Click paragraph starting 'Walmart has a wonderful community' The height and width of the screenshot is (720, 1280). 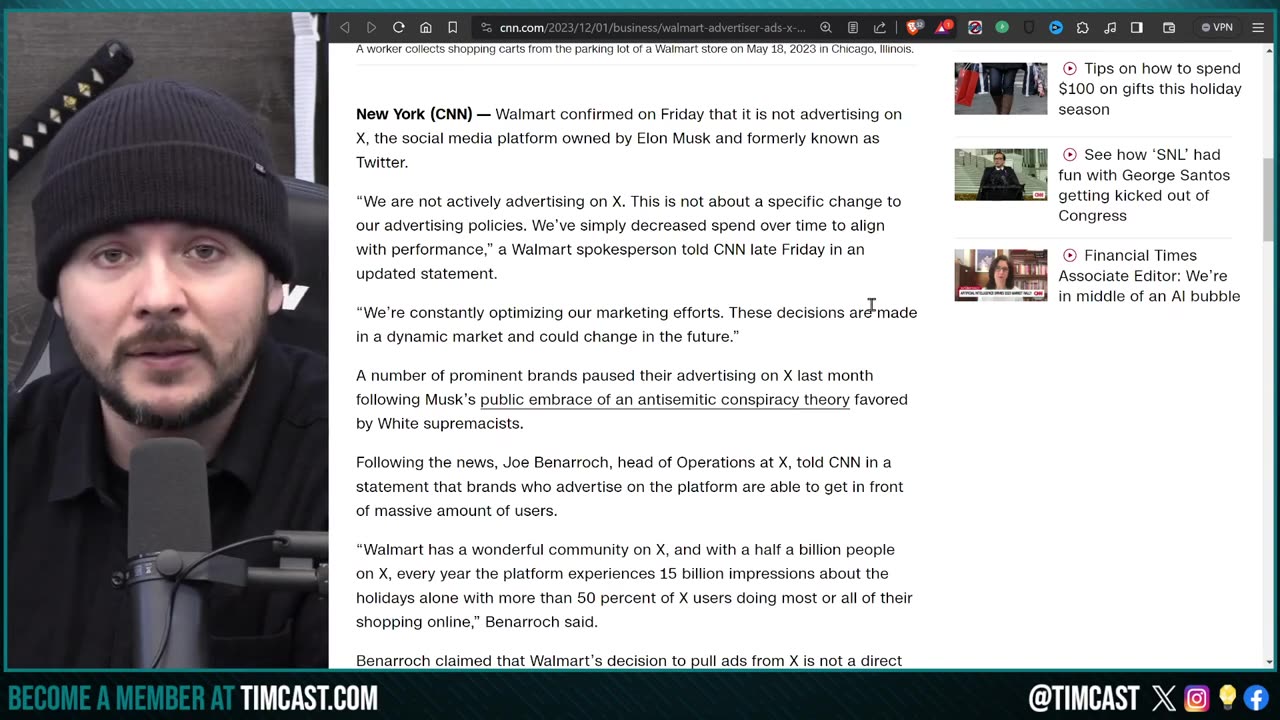634,585
